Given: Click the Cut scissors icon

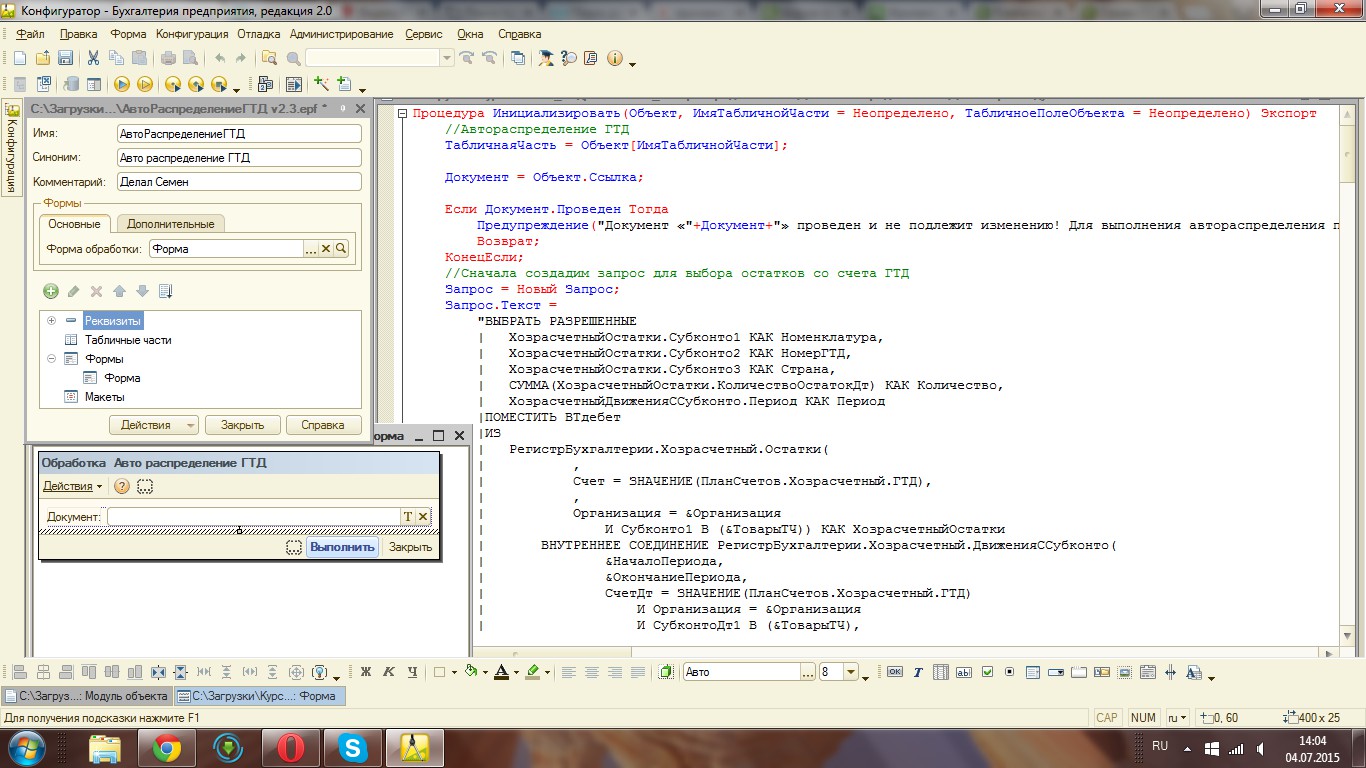Looking at the screenshot, I should point(93,58).
